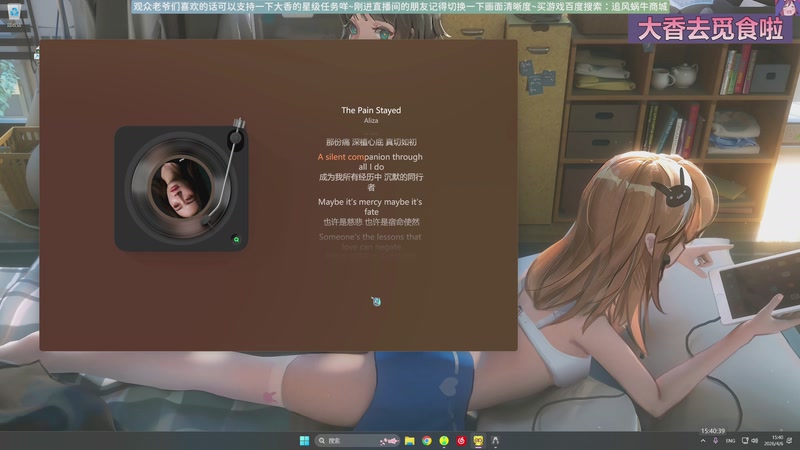Launch Google Chrome from taskbar
This screenshot has height=450, width=800.
427,441
